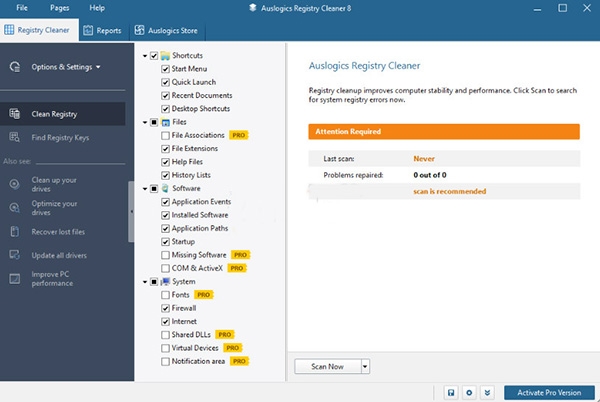Click the System computer icon
600x402 pixels.
click(x=165, y=282)
